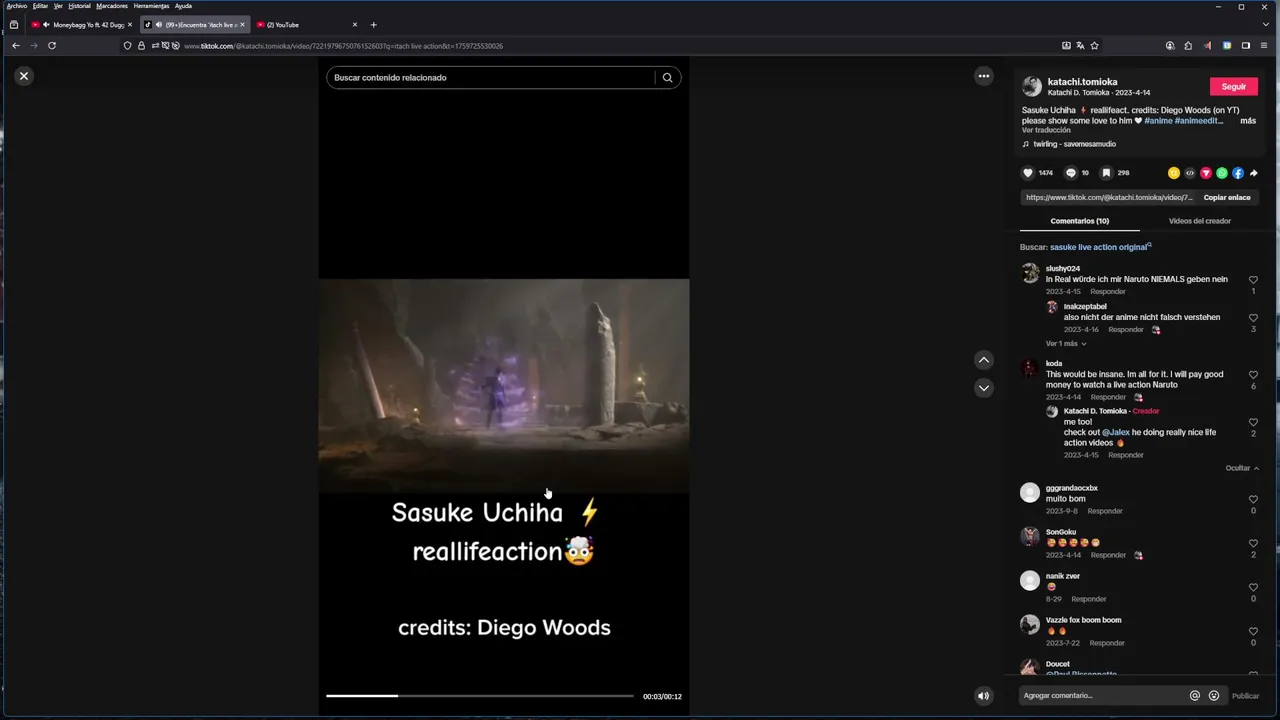The image size is (1280, 720).
Task: Open comments via speech bubble icon
Action: pos(1071,173)
